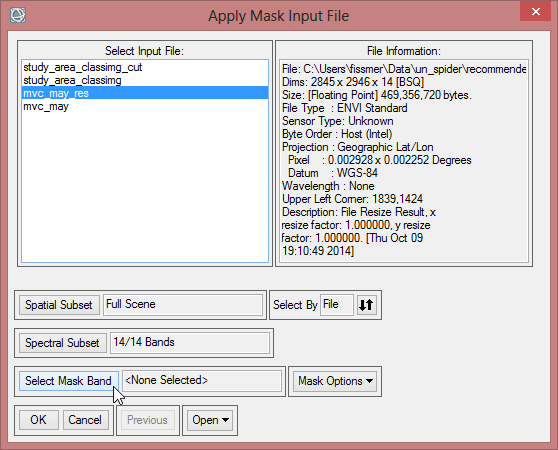Click the Cancel button
Viewport: 558px width, 450px height.
coord(85,420)
